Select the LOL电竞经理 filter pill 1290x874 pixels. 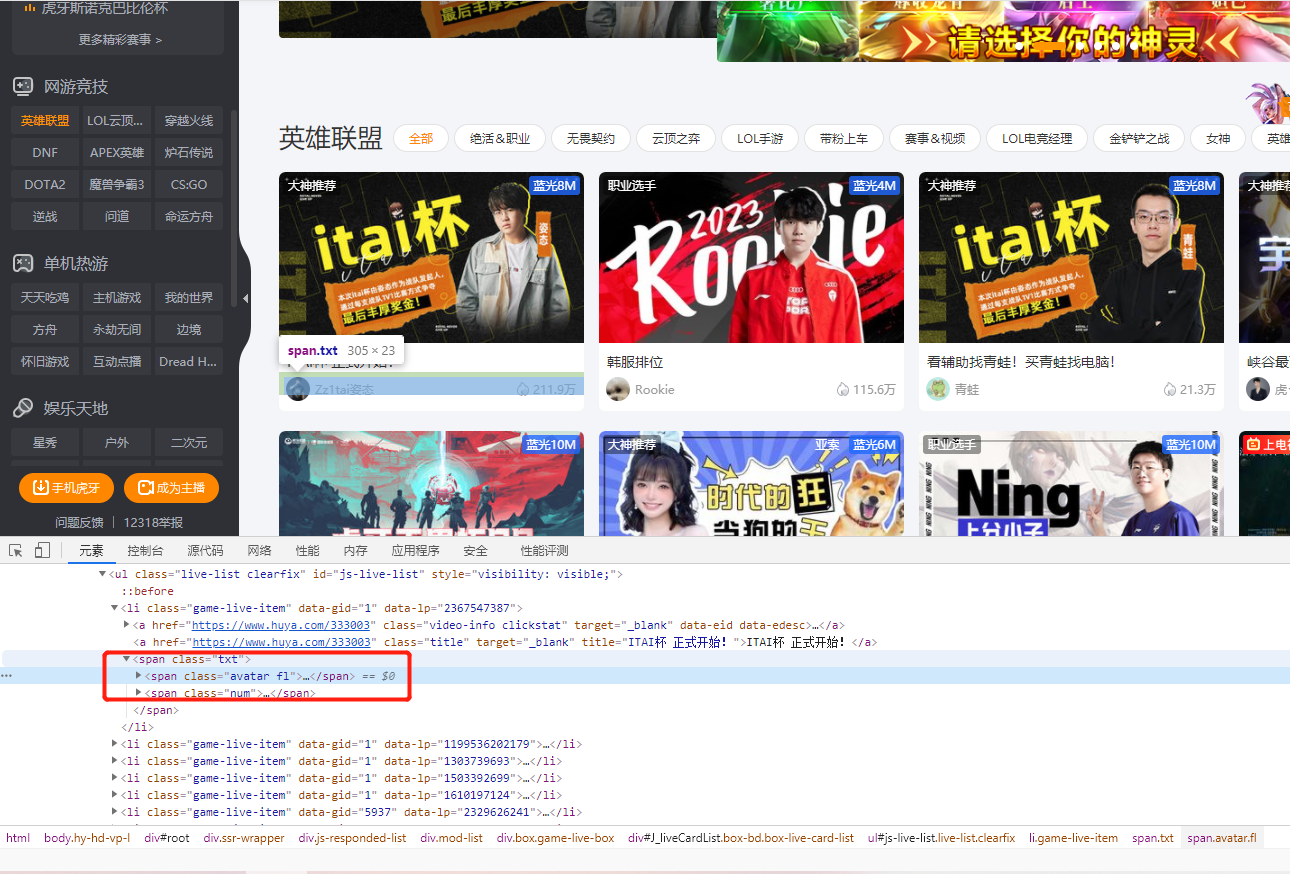(x=1037, y=138)
